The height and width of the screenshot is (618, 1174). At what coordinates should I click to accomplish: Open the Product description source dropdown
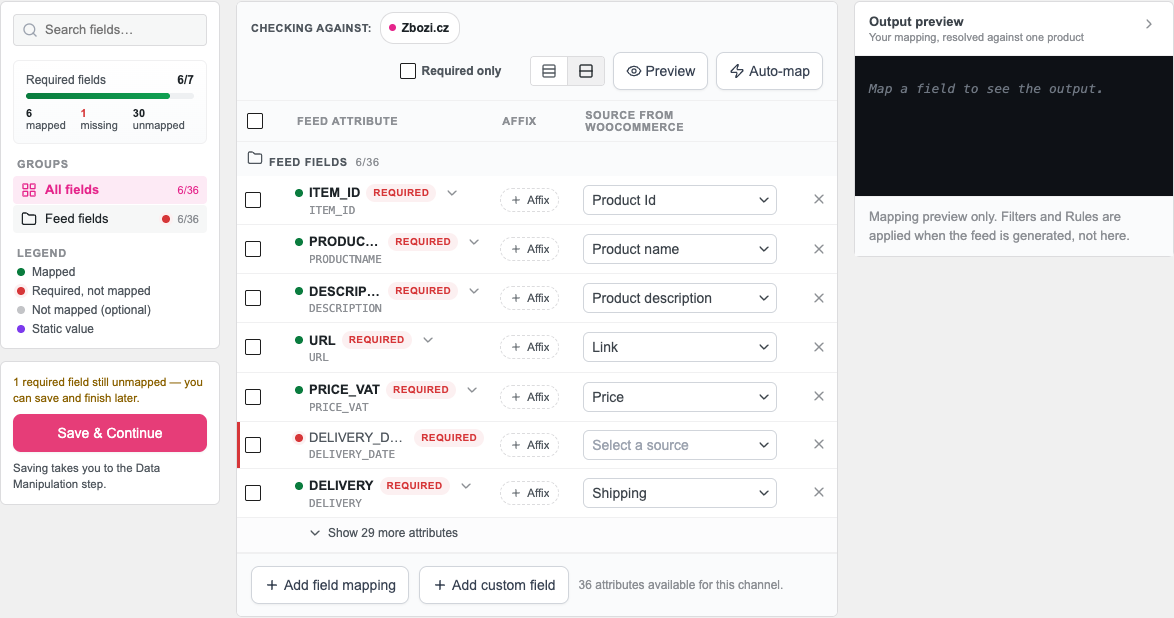680,298
